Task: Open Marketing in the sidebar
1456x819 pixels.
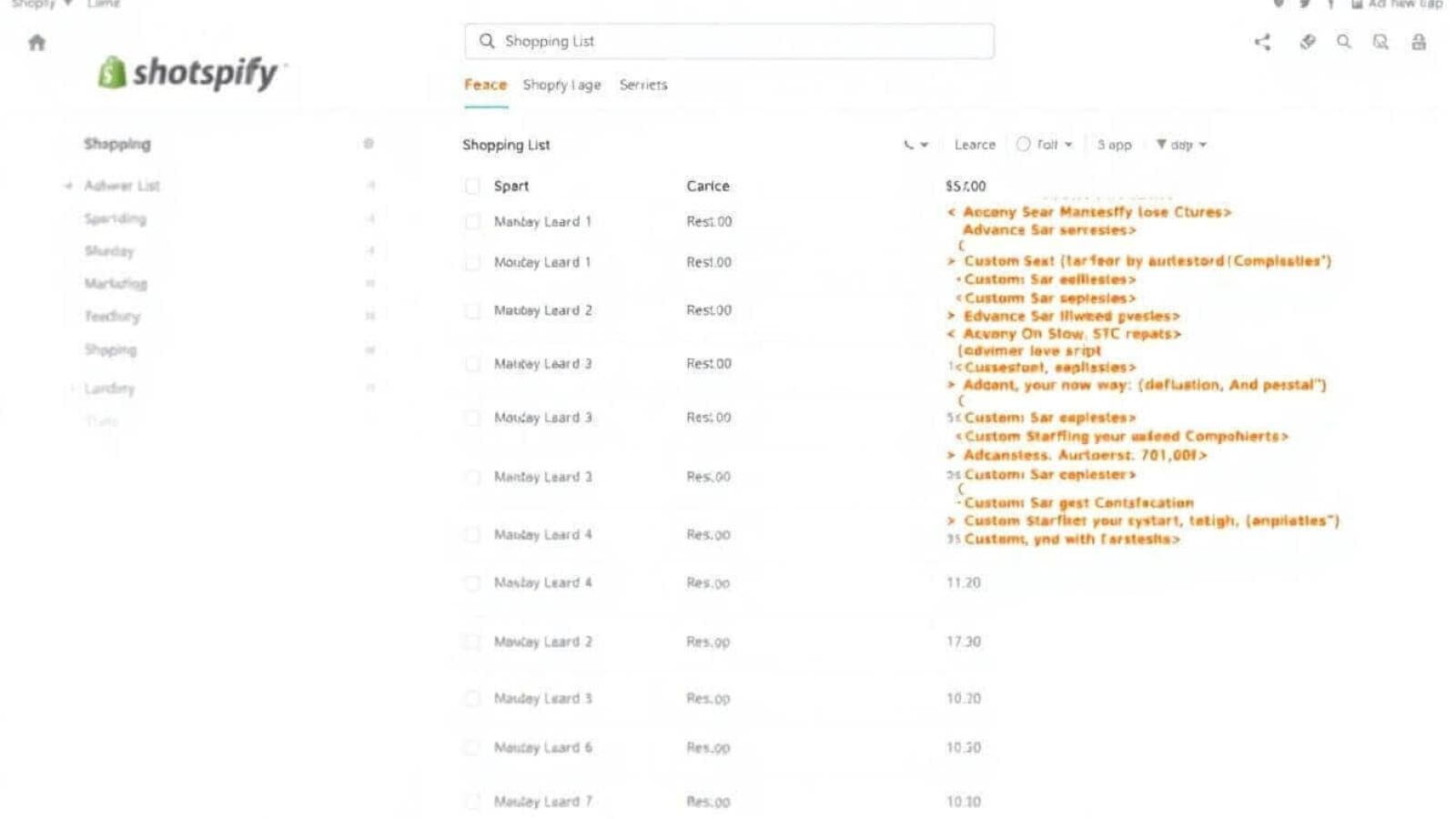Action: pyautogui.click(x=116, y=284)
